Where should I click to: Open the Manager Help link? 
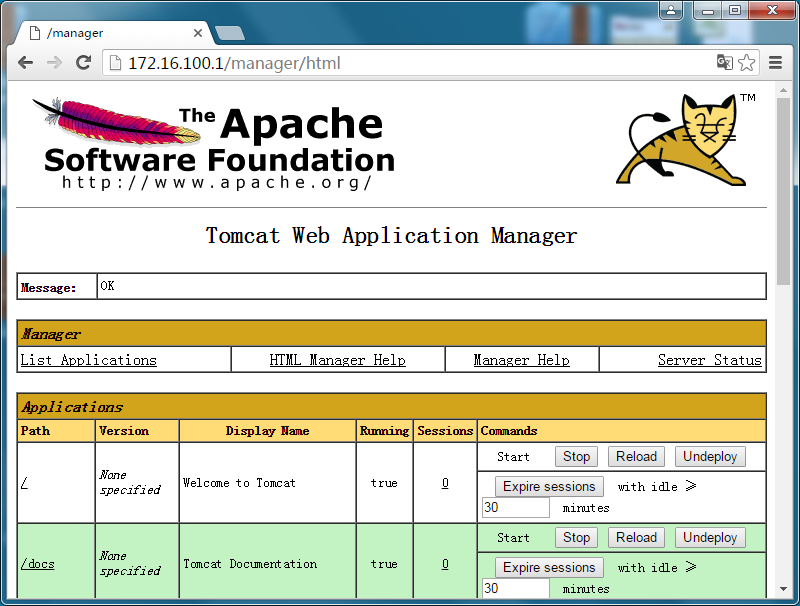[x=521, y=360]
